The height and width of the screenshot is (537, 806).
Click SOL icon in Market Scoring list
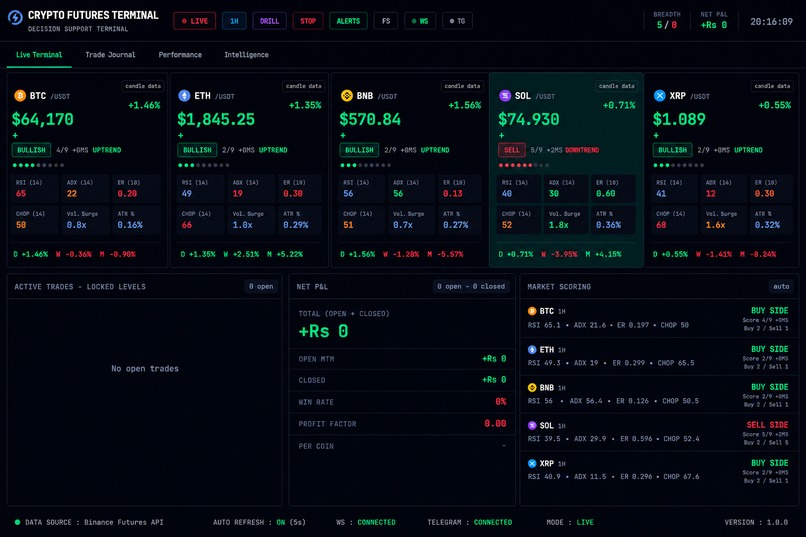tap(532, 425)
